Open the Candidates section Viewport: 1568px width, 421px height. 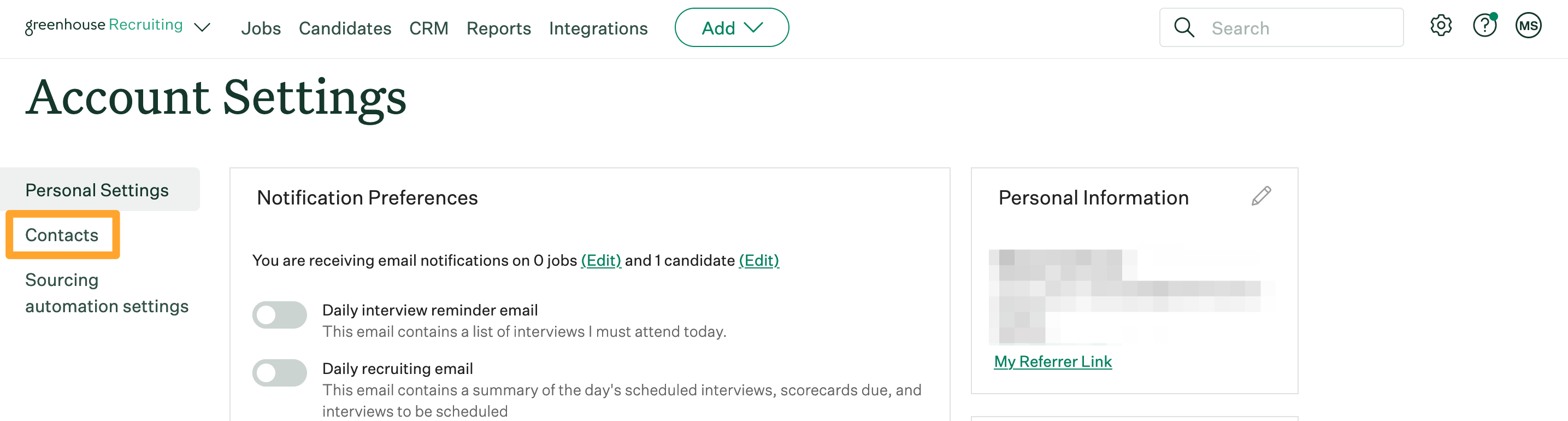[345, 28]
